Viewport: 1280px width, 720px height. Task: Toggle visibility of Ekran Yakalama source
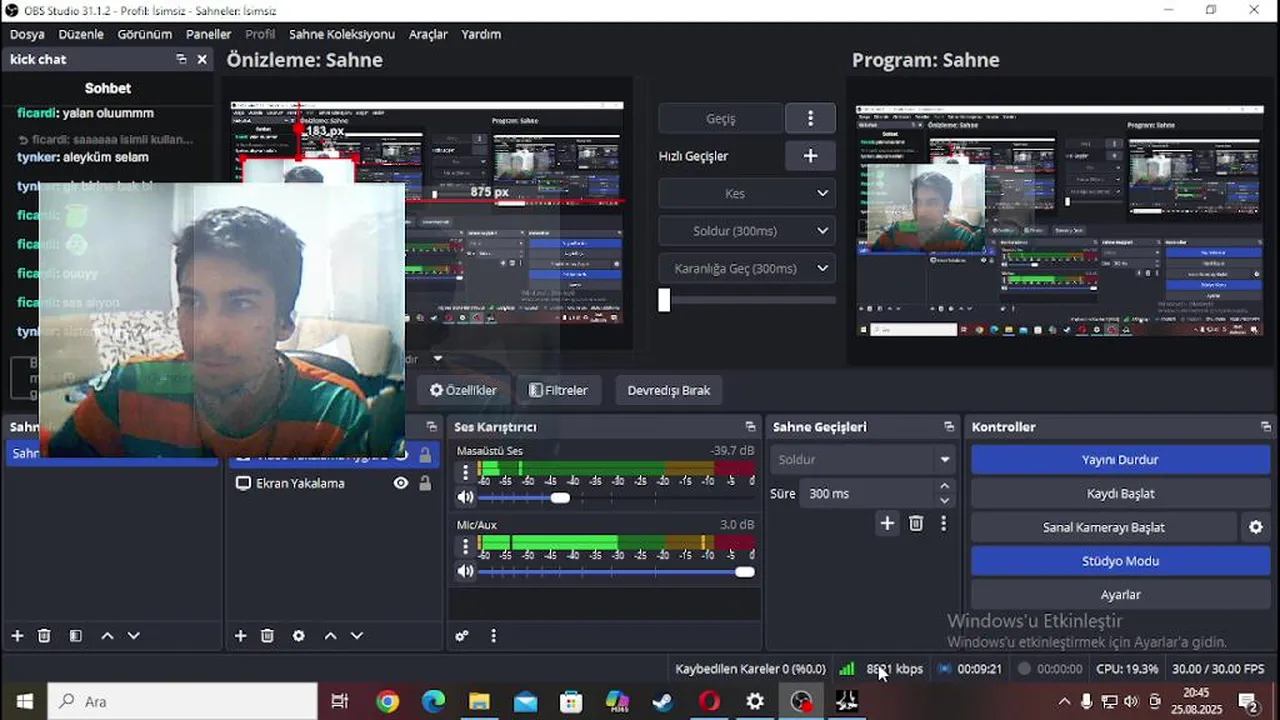pyautogui.click(x=401, y=483)
